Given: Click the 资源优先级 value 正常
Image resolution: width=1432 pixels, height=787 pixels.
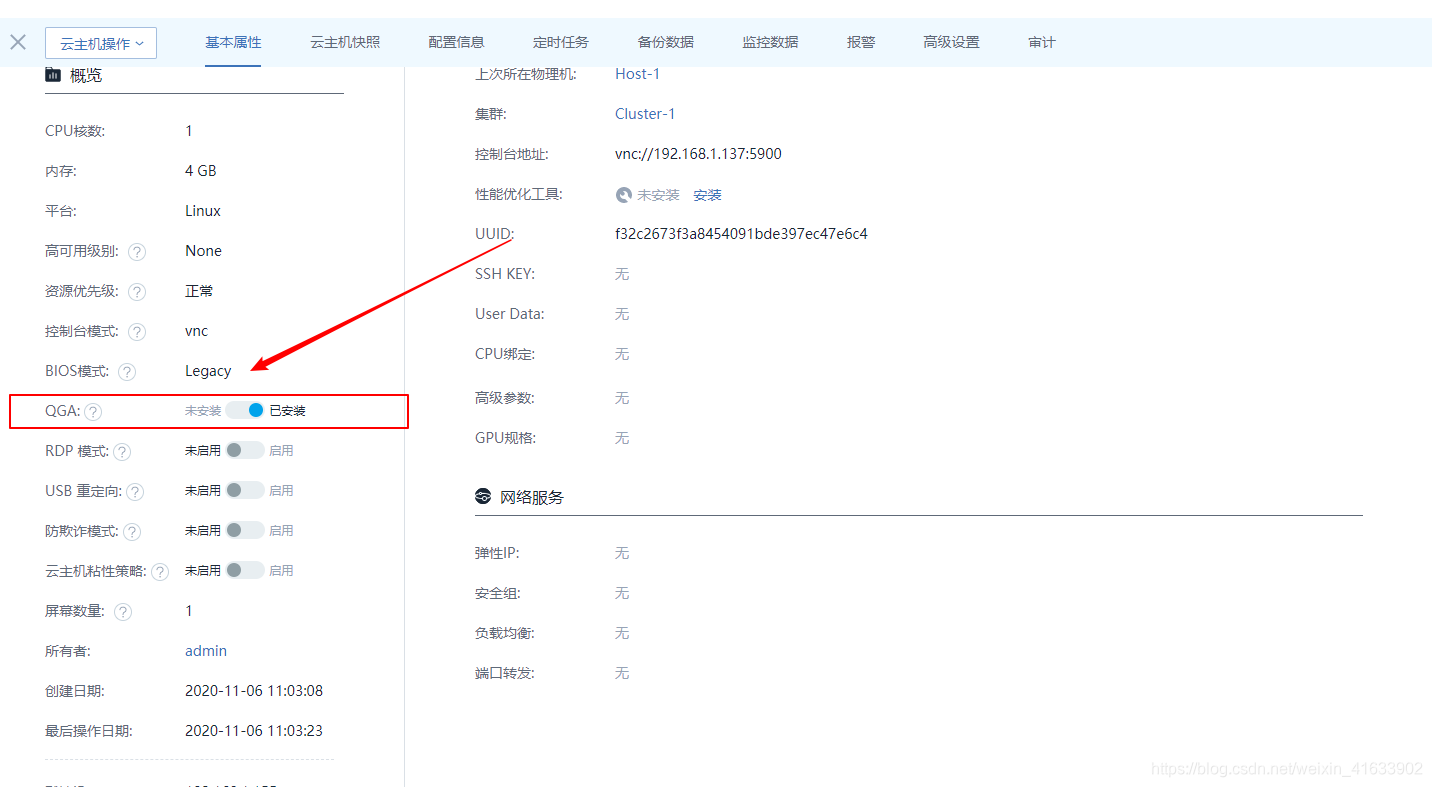Looking at the screenshot, I should point(199,291).
